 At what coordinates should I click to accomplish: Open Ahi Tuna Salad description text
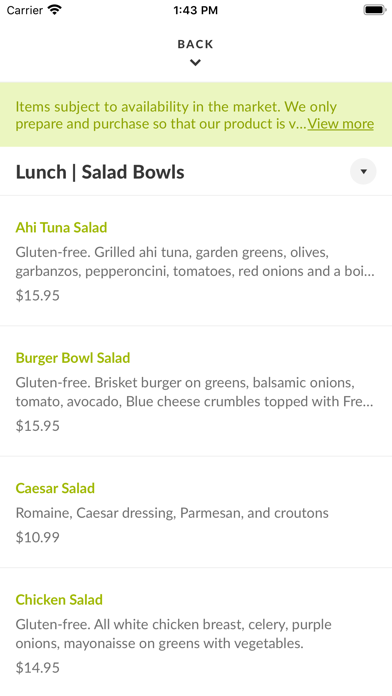195,262
